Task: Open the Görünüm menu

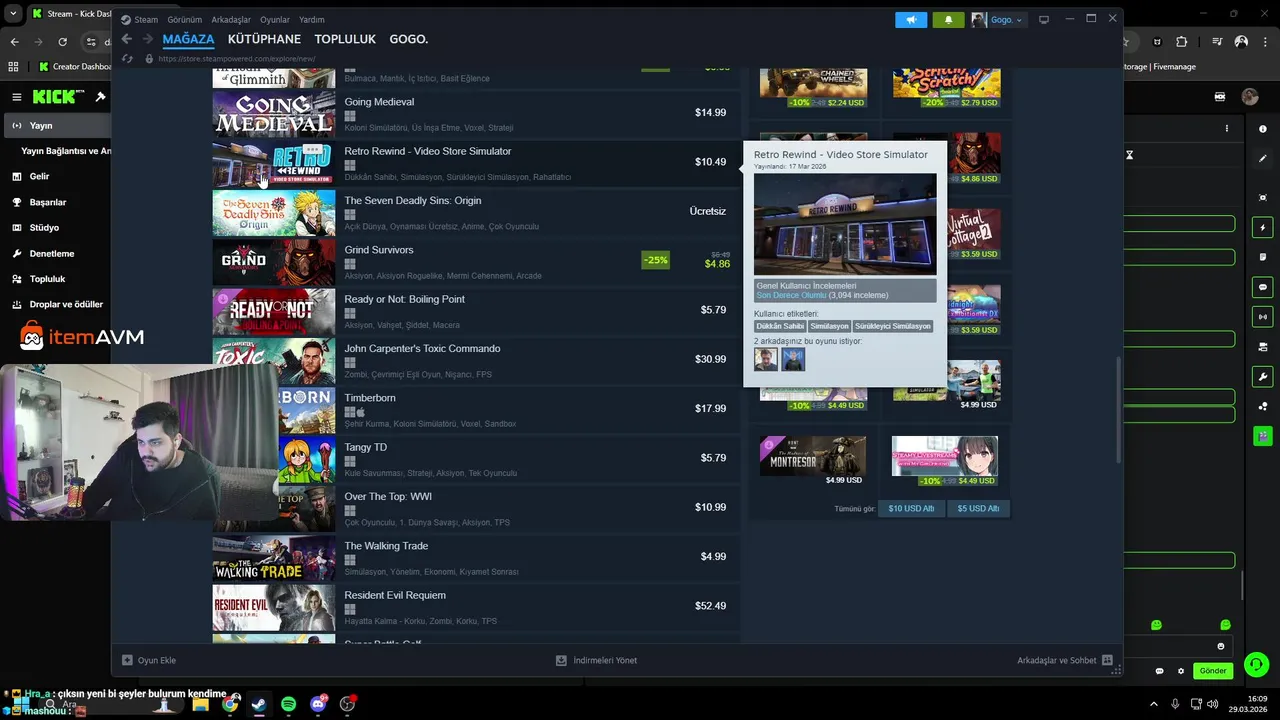Action: coord(185,20)
